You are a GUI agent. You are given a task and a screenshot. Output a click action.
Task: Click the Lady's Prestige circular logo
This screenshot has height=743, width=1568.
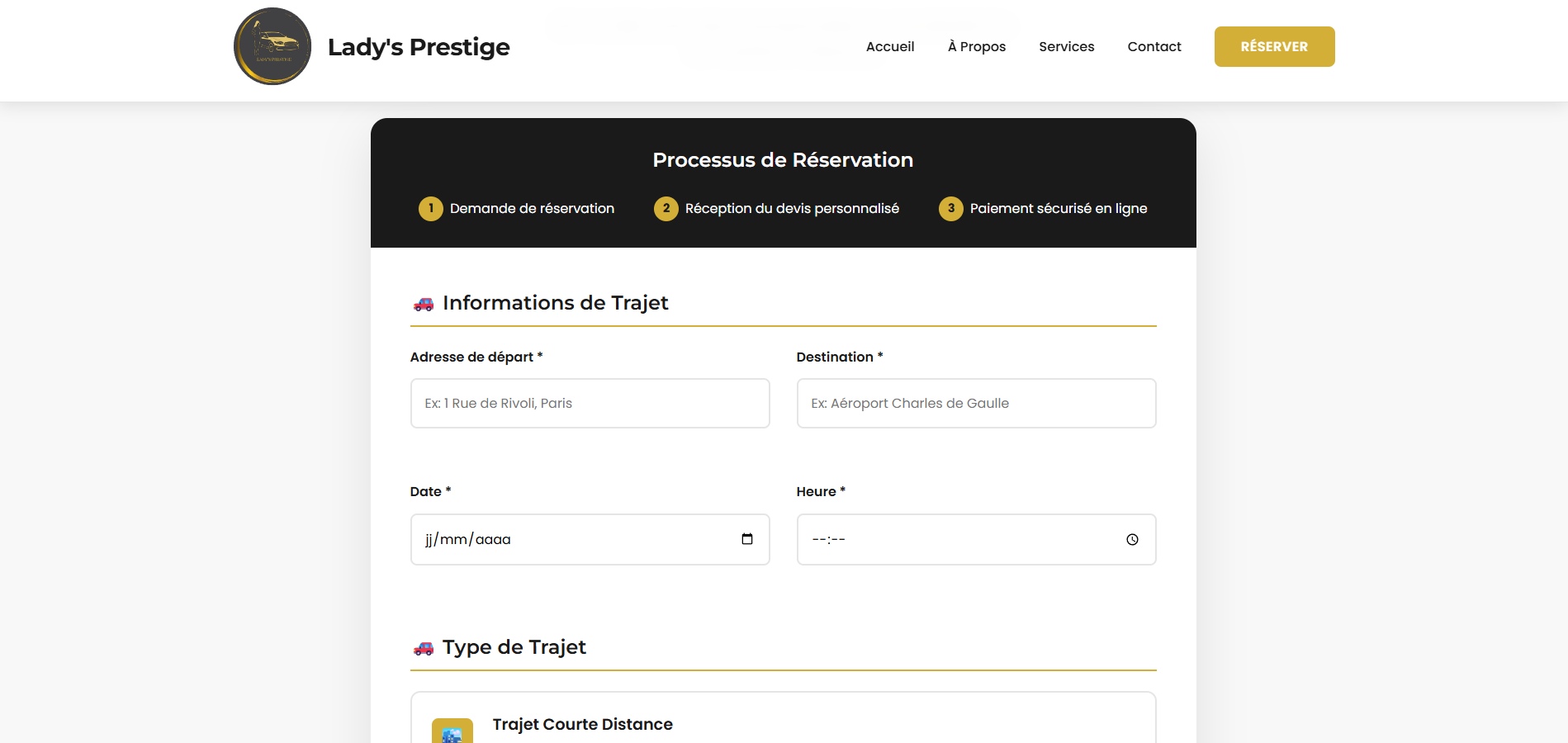click(x=272, y=46)
